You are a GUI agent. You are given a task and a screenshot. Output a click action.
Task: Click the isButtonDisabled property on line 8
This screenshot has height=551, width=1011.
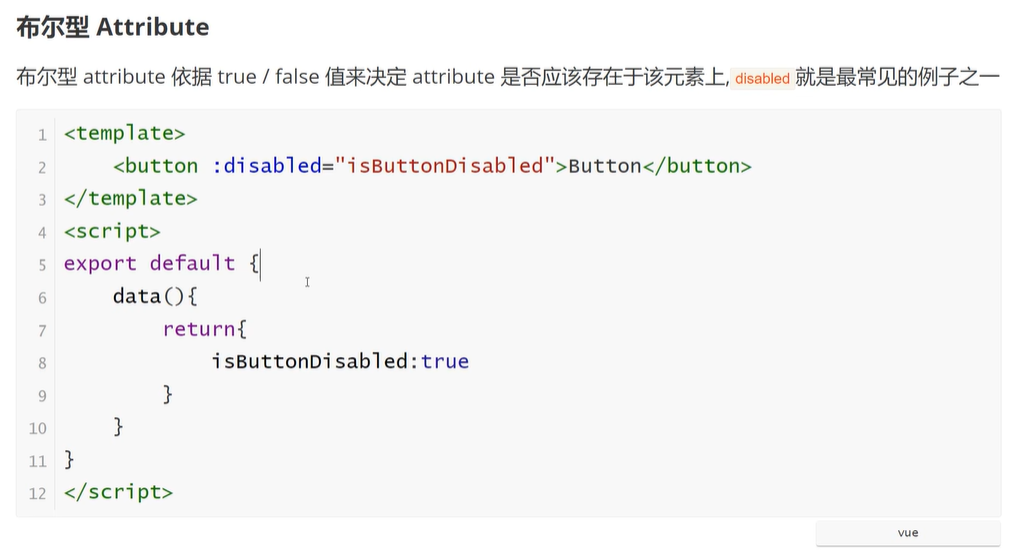click(x=310, y=362)
